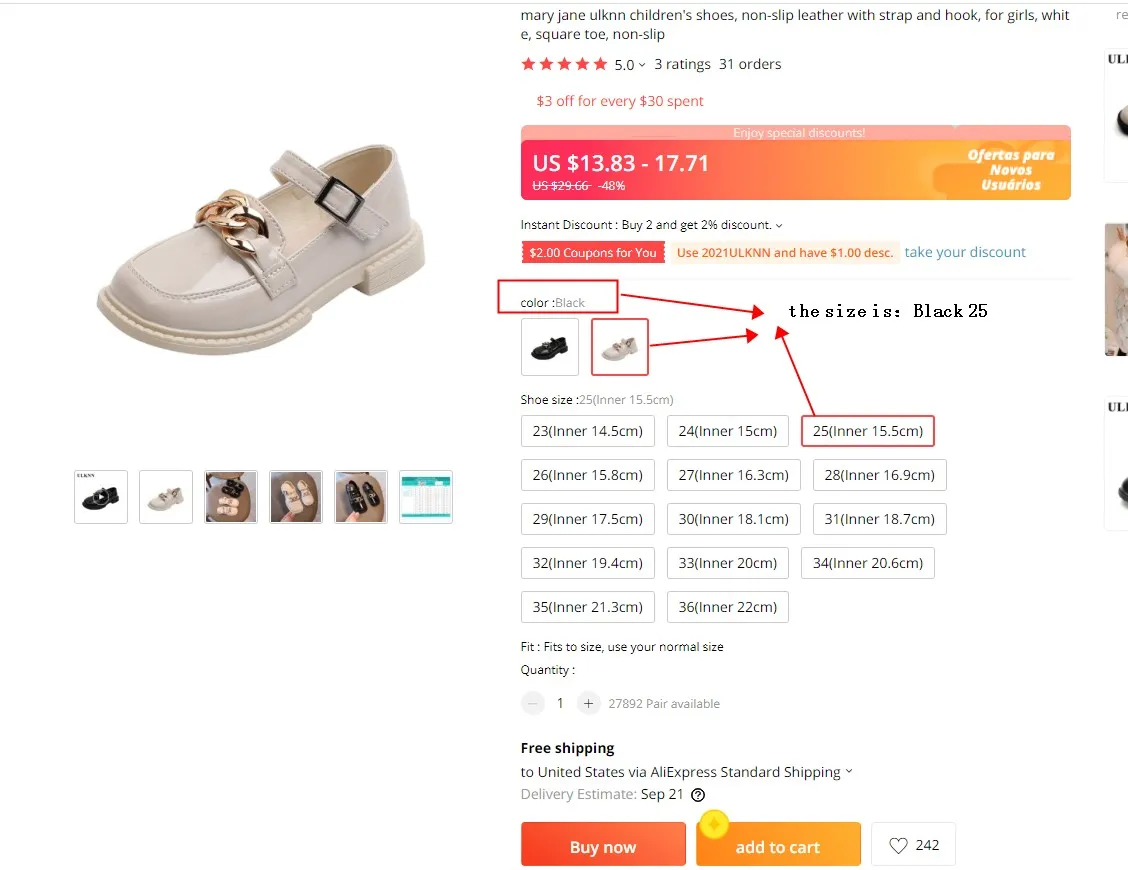Screen dimensions: 1128x870
Task: Select the beige color swatch
Action: point(620,347)
